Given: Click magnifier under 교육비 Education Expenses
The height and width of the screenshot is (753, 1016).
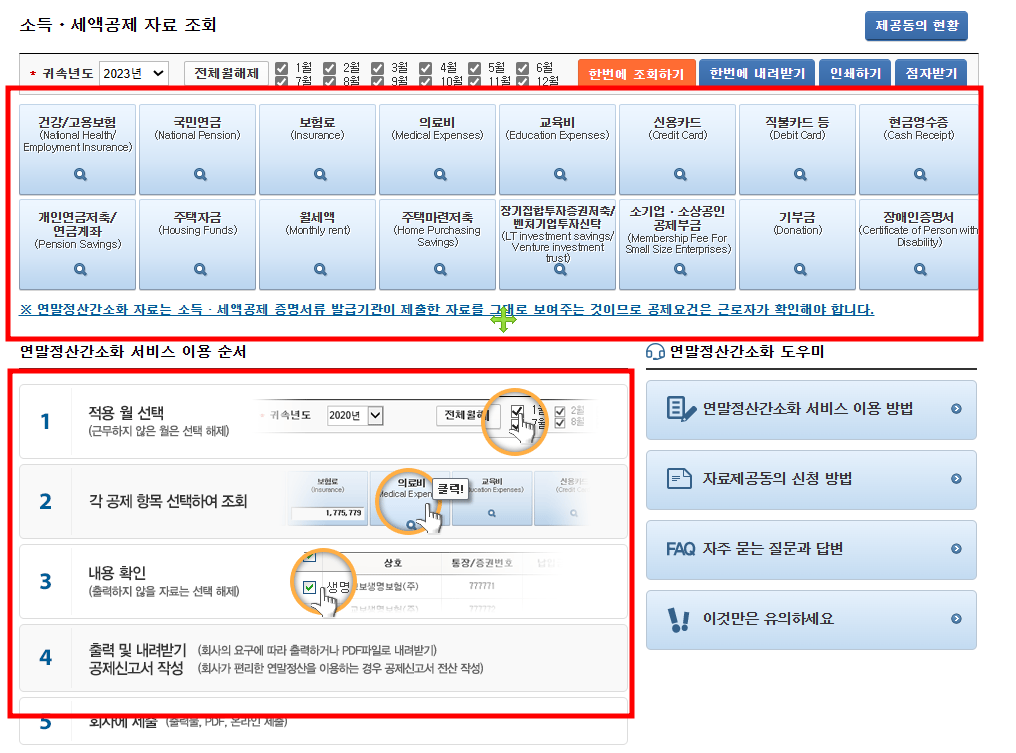Looking at the screenshot, I should [x=560, y=174].
